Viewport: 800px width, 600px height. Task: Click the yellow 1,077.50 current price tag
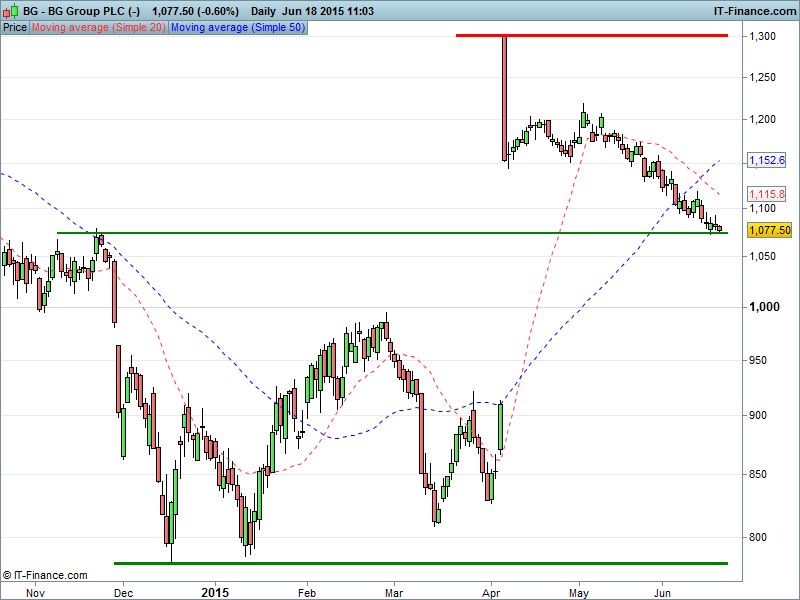pos(769,230)
